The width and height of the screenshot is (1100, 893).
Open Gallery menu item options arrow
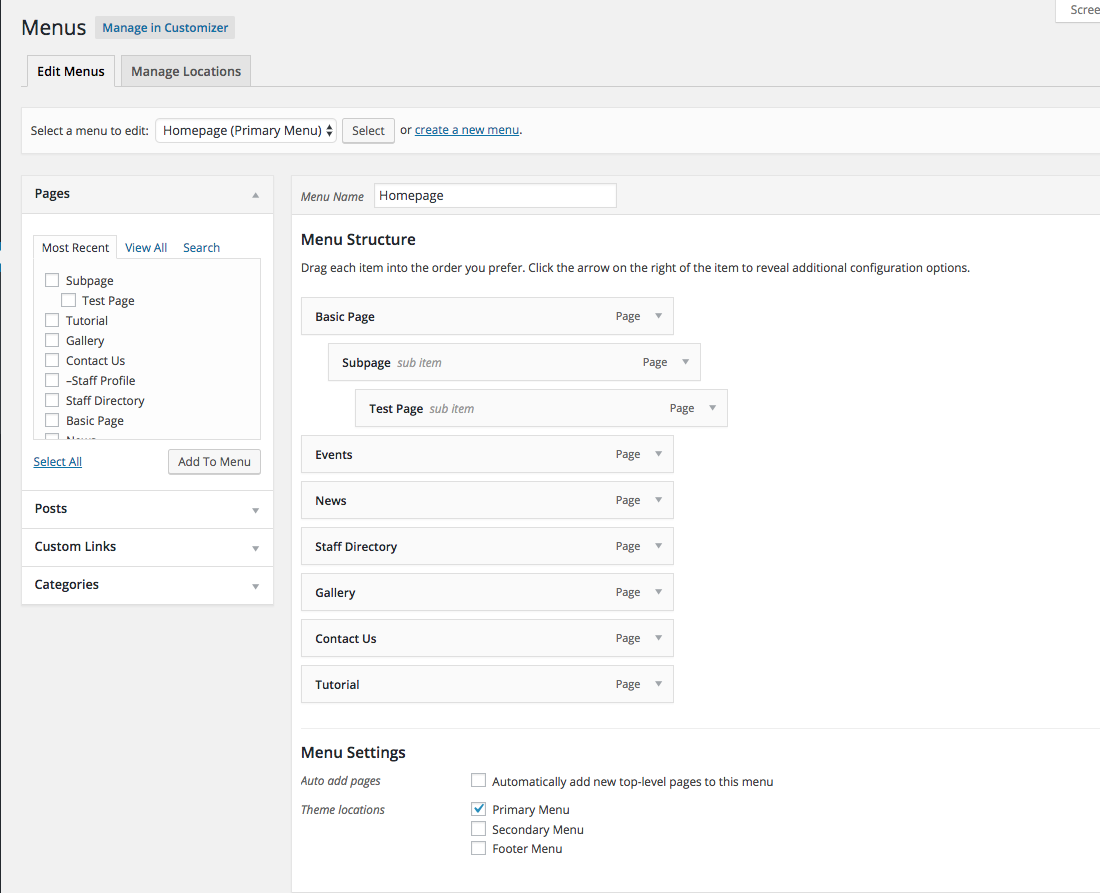tap(658, 592)
